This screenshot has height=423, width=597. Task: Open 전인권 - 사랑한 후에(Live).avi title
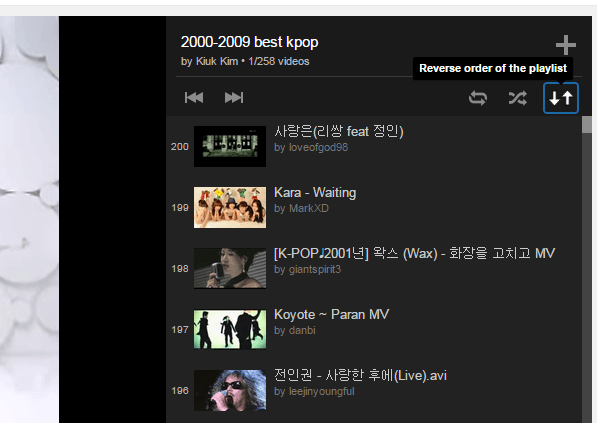pyautogui.click(x=360, y=375)
